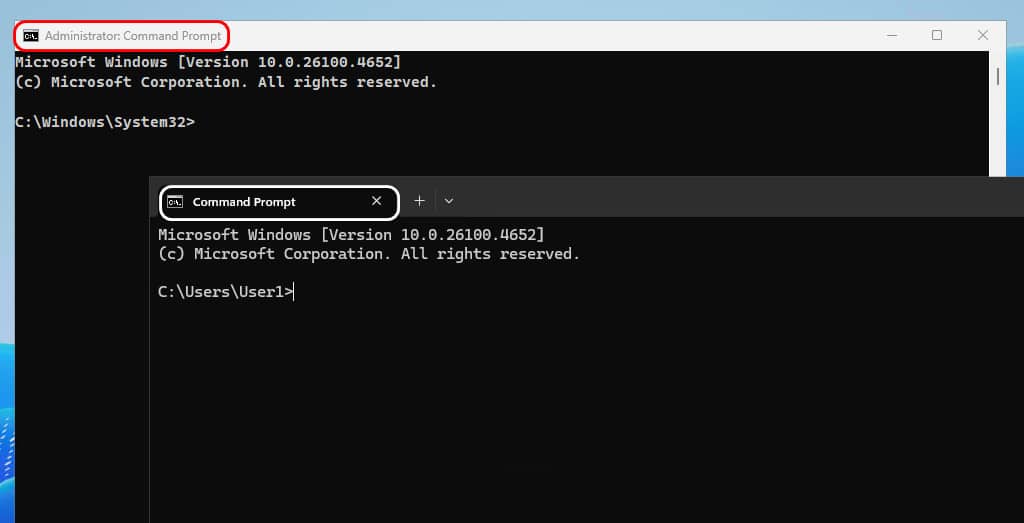Open a new tab with the plus button
Screen dimensions: 1024x523
click(x=419, y=201)
